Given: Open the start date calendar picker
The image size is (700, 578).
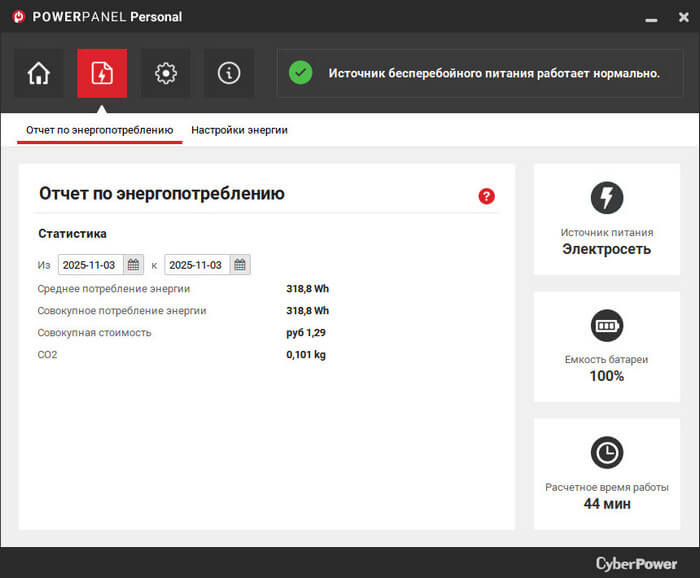Looking at the screenshot, I should tap(133, 265).
